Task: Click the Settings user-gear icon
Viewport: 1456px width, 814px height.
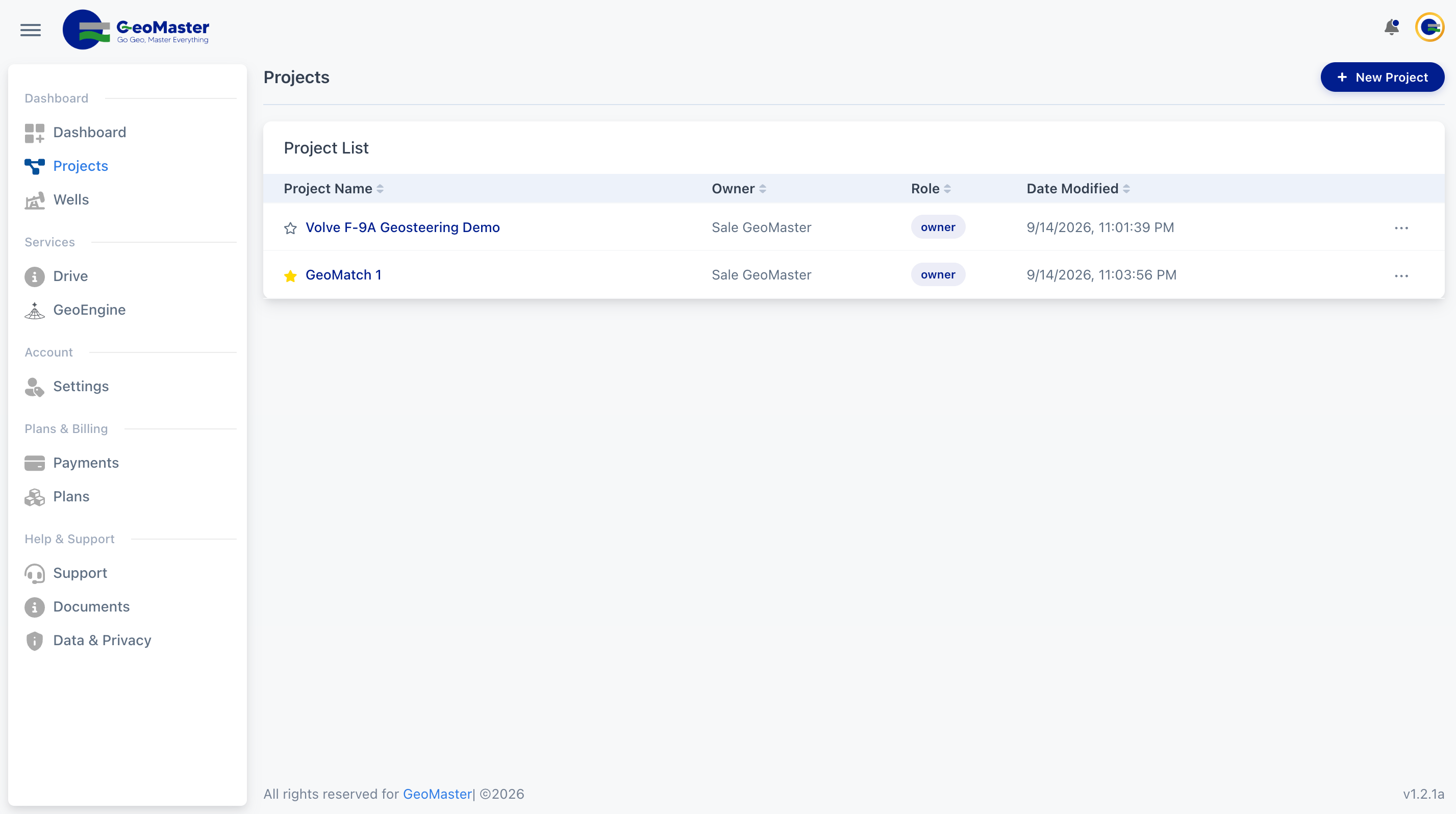Action: [x=35, y=387]
